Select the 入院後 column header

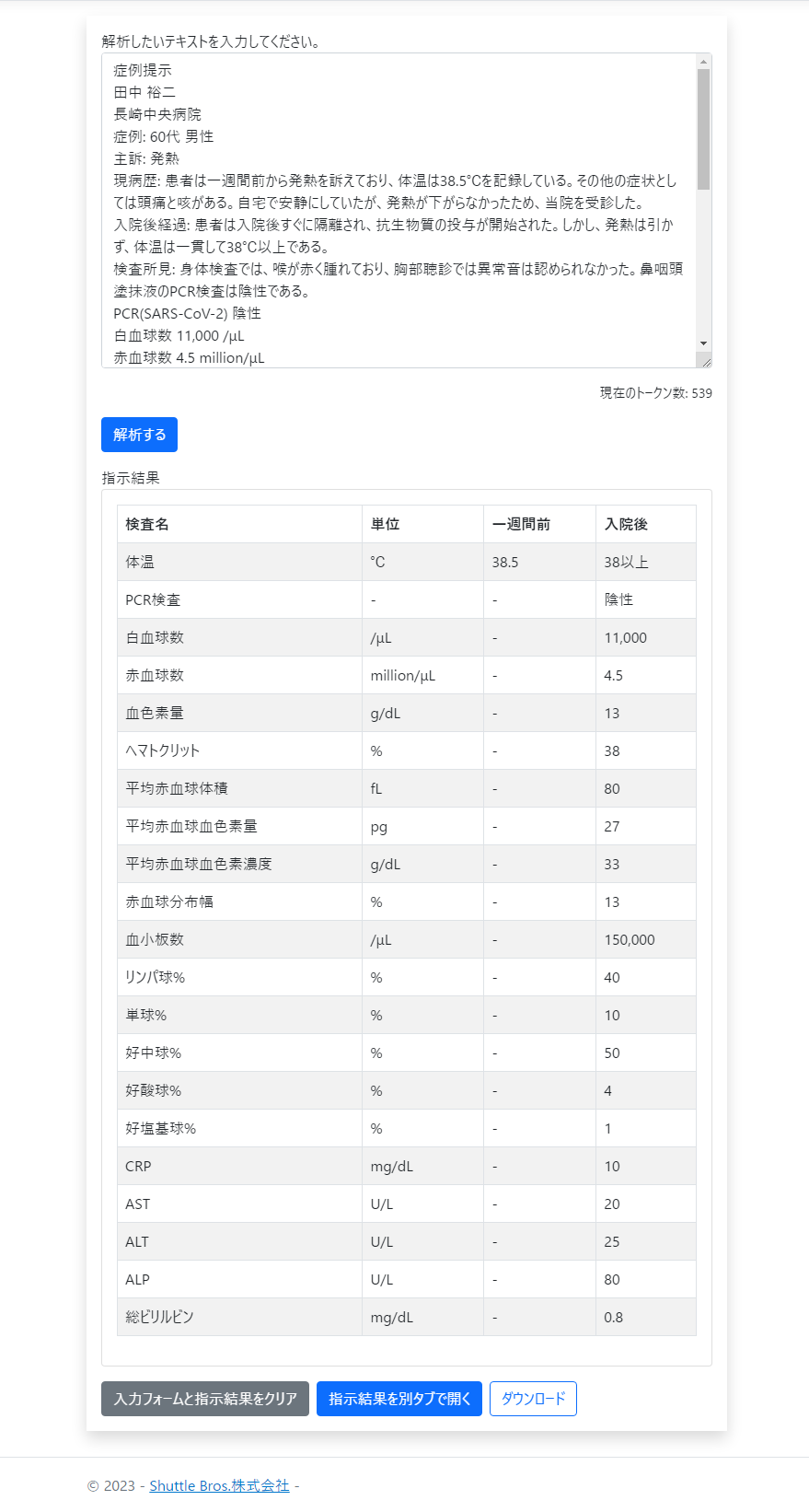[646, 524]
